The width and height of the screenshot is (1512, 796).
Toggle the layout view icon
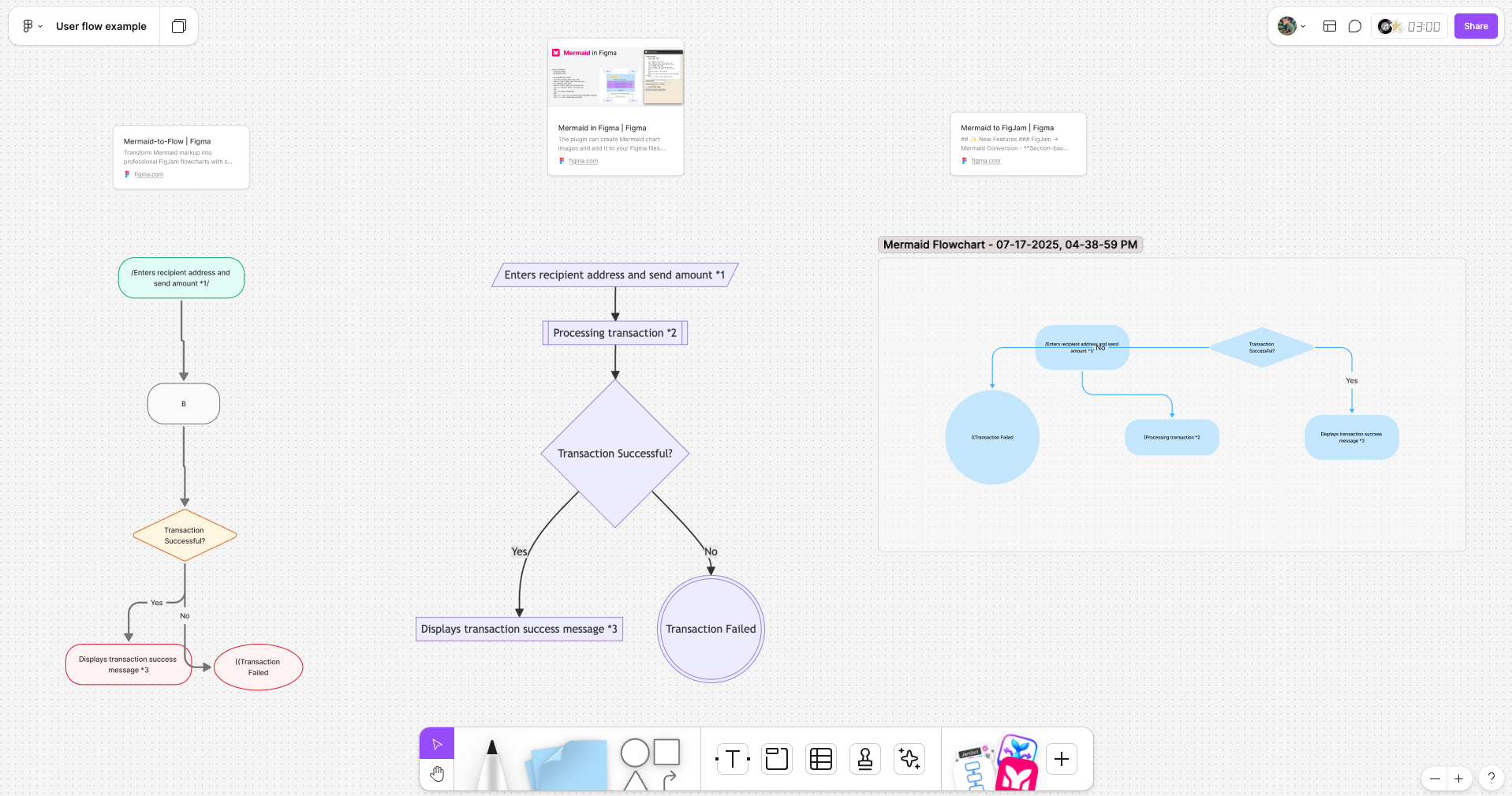[x=1329, y=26]
